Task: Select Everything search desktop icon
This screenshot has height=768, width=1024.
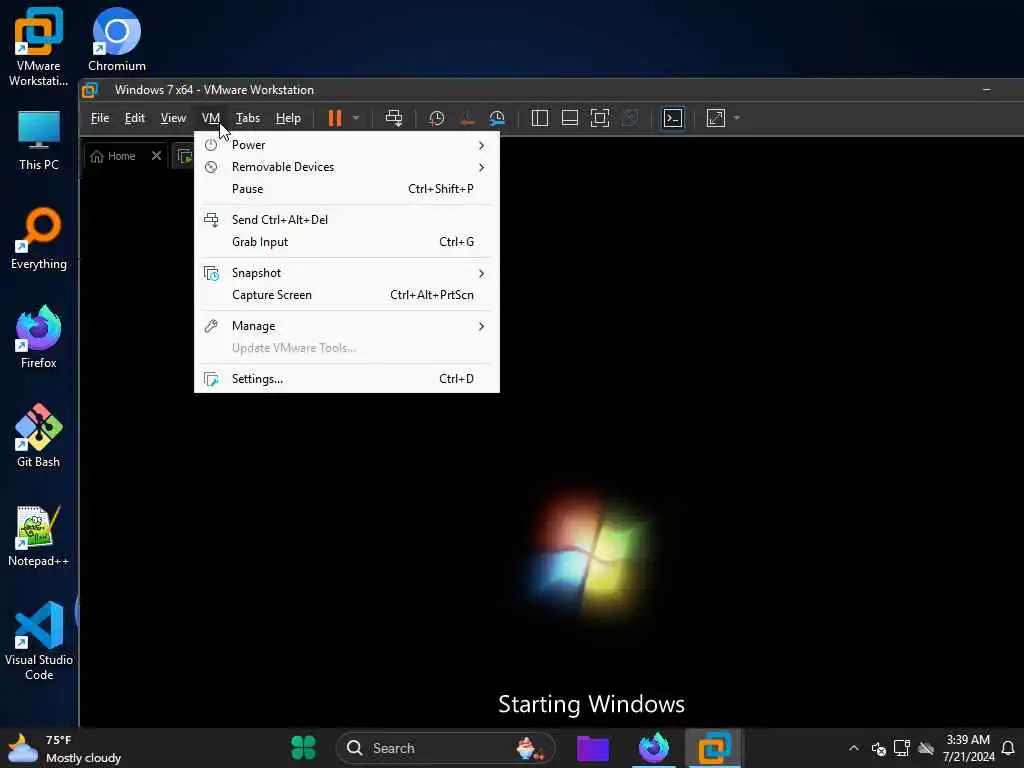Action: (x=39, y=238)
